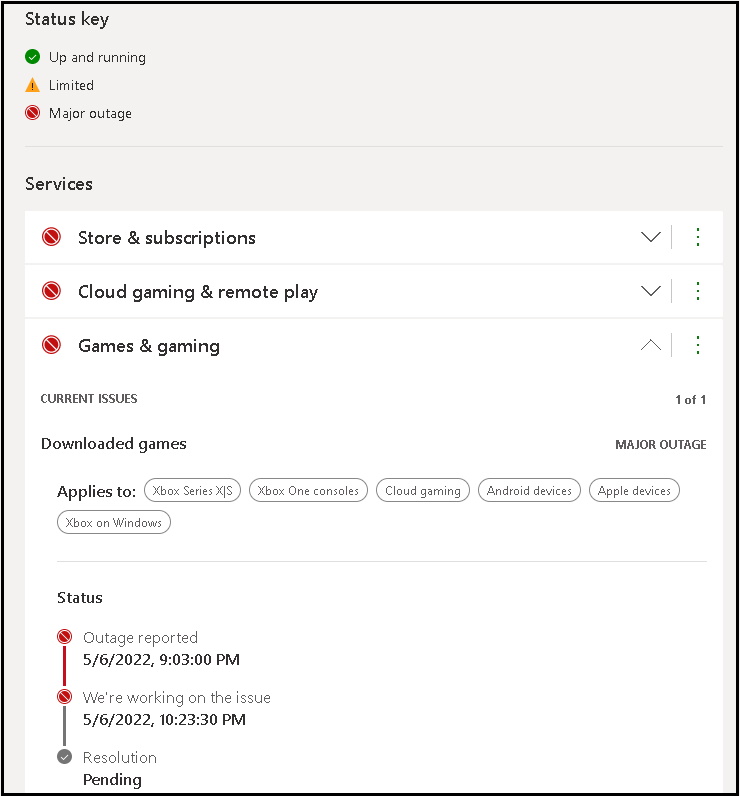This screenshot has width=740, height=796.
Task: Click the Games & gaming outage status icon
Action: coord(51,345)
